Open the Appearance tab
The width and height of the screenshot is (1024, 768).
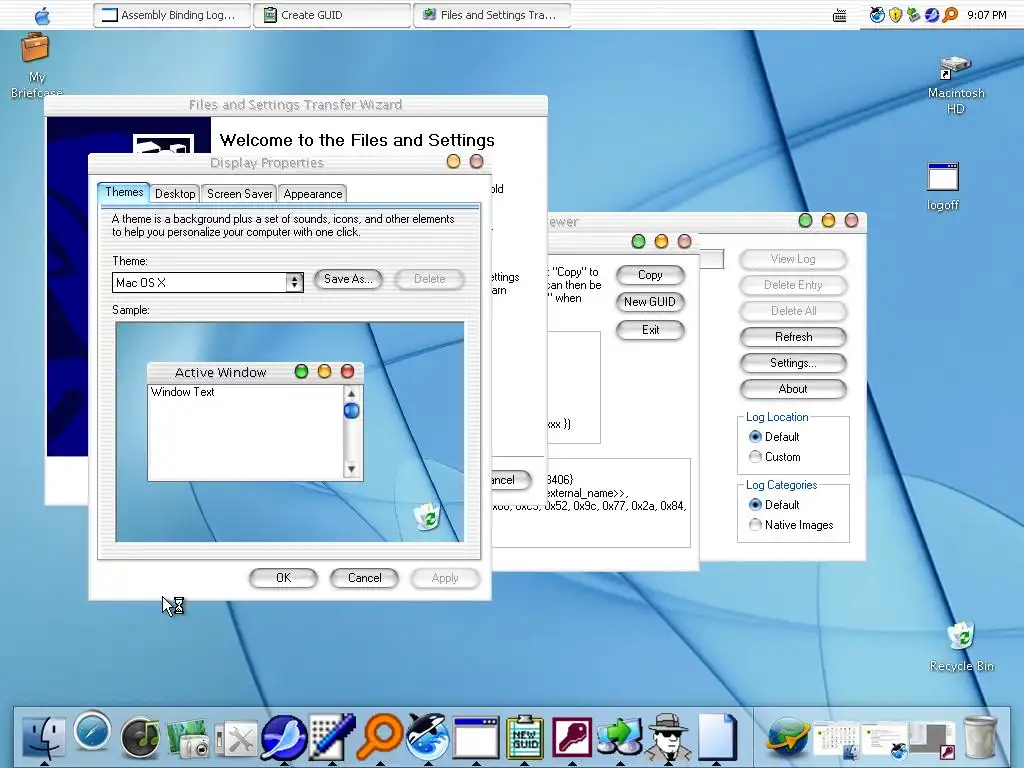(x=313, y=193)
